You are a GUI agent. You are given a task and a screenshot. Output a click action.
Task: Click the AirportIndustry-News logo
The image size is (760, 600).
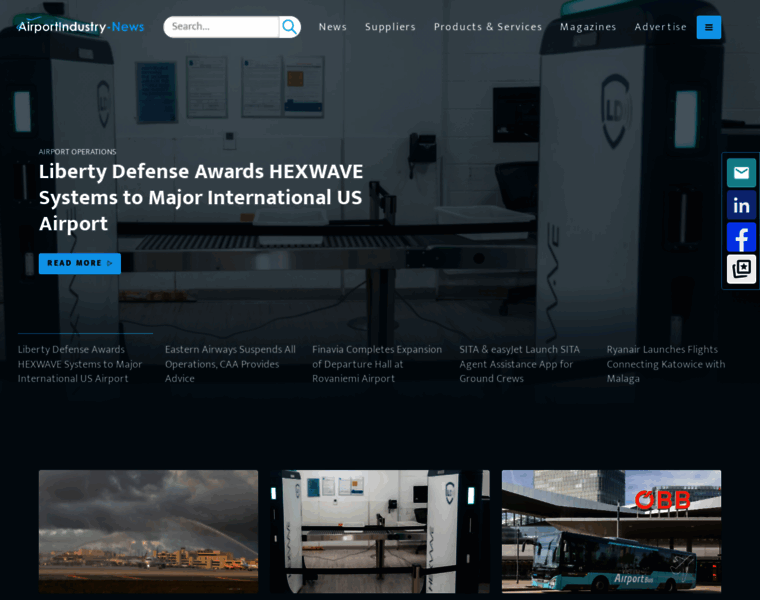tap(80, 26)
